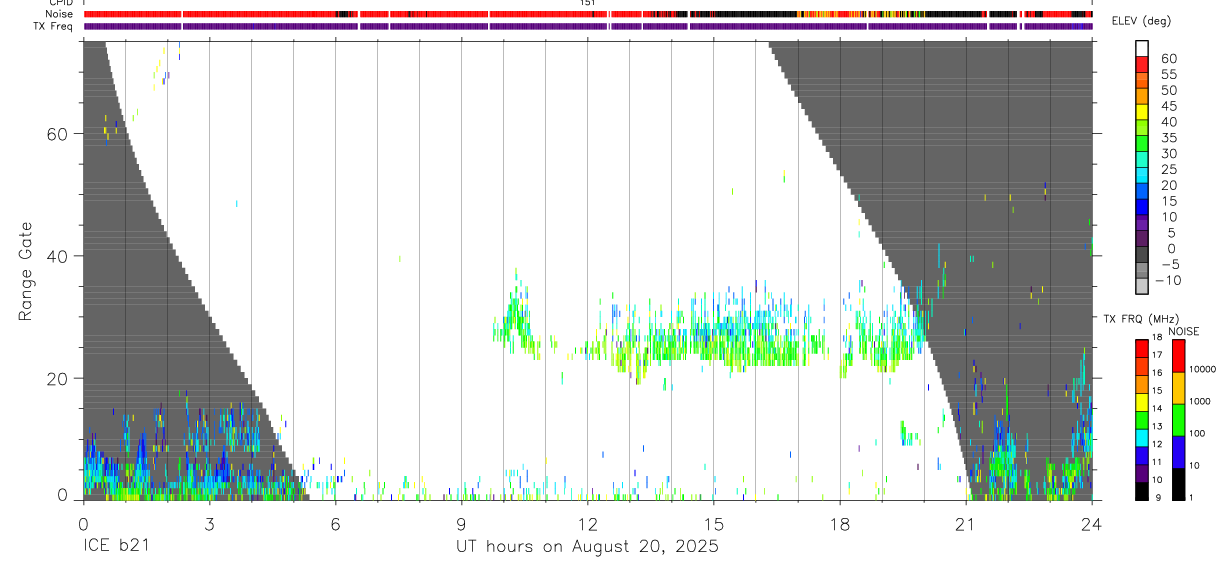The image size is (1228, 567).
Task: Click the red swatch in the ELEV color scale
Action: click(x=1142, y=63)
